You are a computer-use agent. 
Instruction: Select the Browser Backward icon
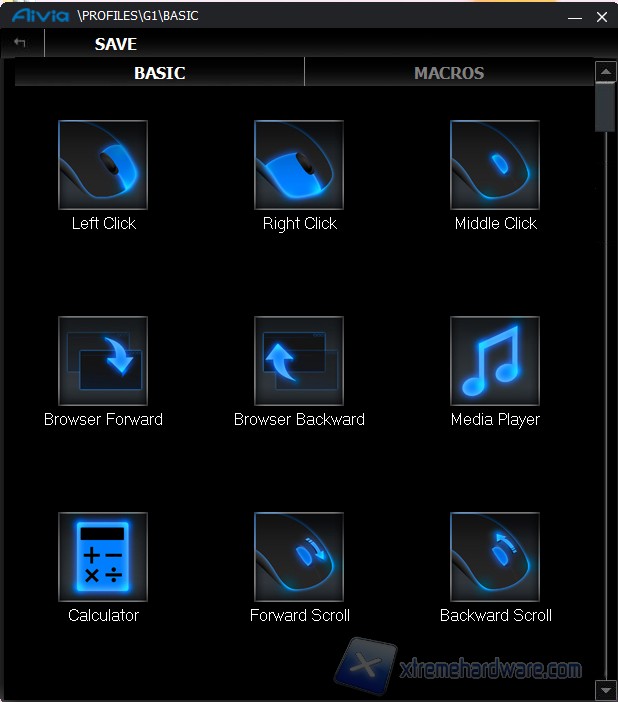[x=299, y=360]
